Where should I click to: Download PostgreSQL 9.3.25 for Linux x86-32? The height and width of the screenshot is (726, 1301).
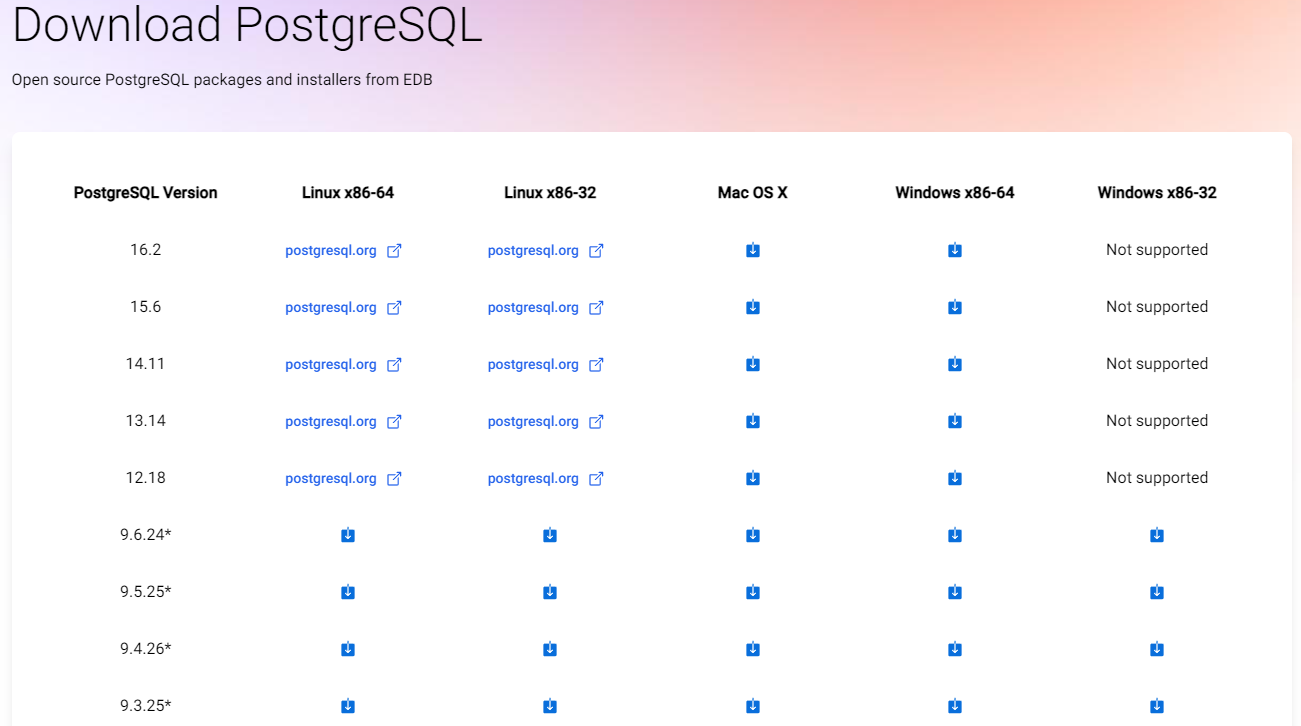click(550, 706)
